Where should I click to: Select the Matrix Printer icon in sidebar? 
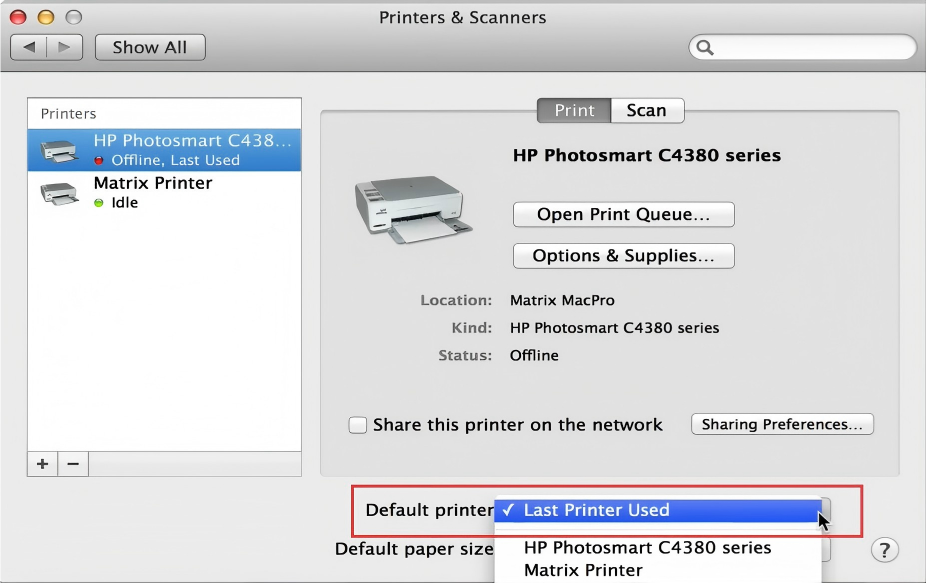[x=60, y=192]
